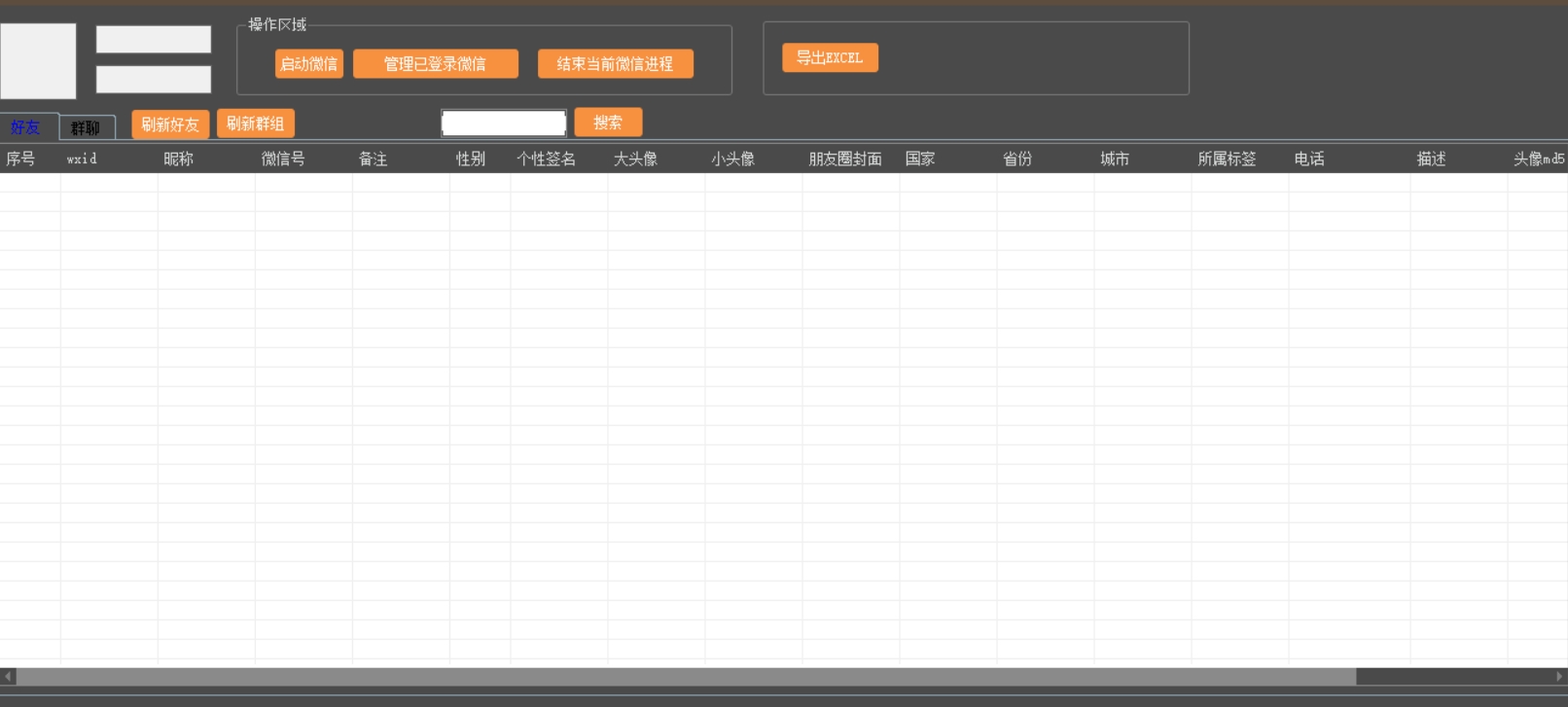Click the horizontal scrollbar thumb

686,676
